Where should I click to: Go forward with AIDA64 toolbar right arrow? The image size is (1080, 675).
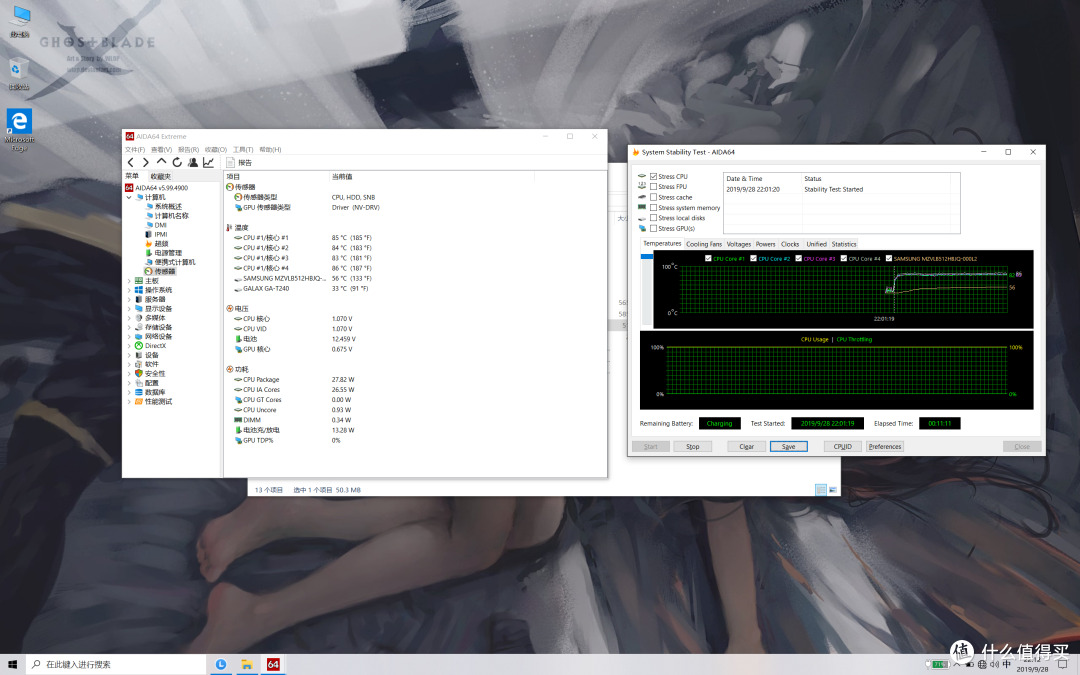point(145,163)
